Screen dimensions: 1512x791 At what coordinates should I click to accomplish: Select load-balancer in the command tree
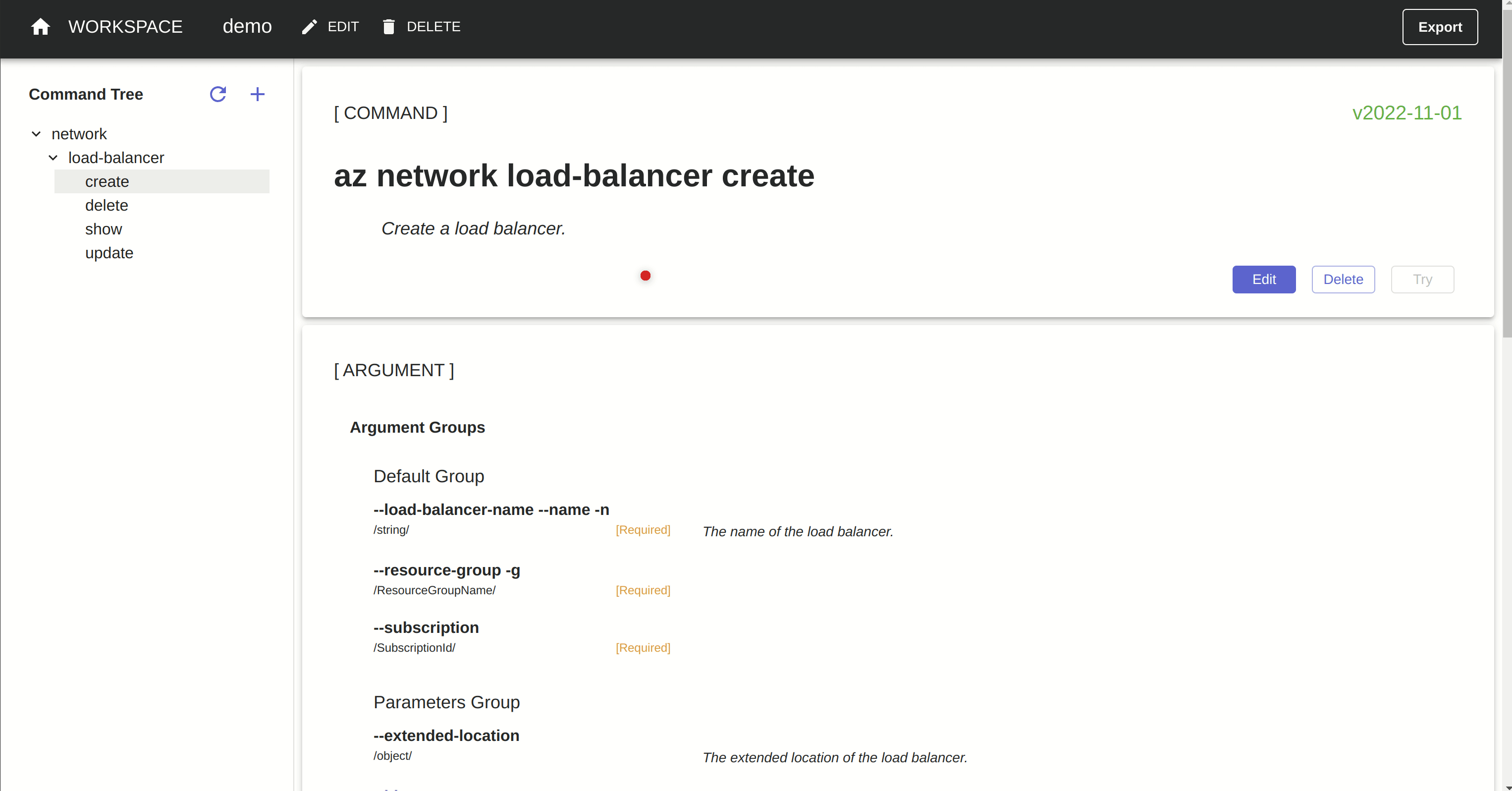coord(116,158)
